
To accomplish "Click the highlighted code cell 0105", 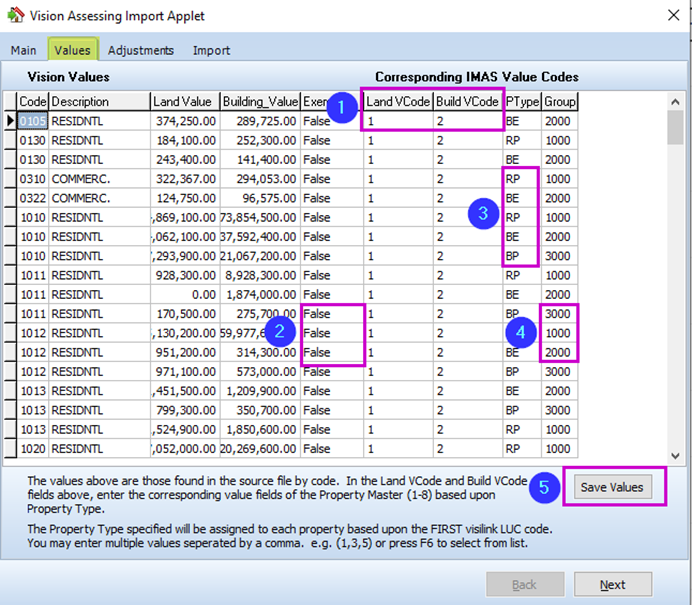I will (x=33, y=121).
